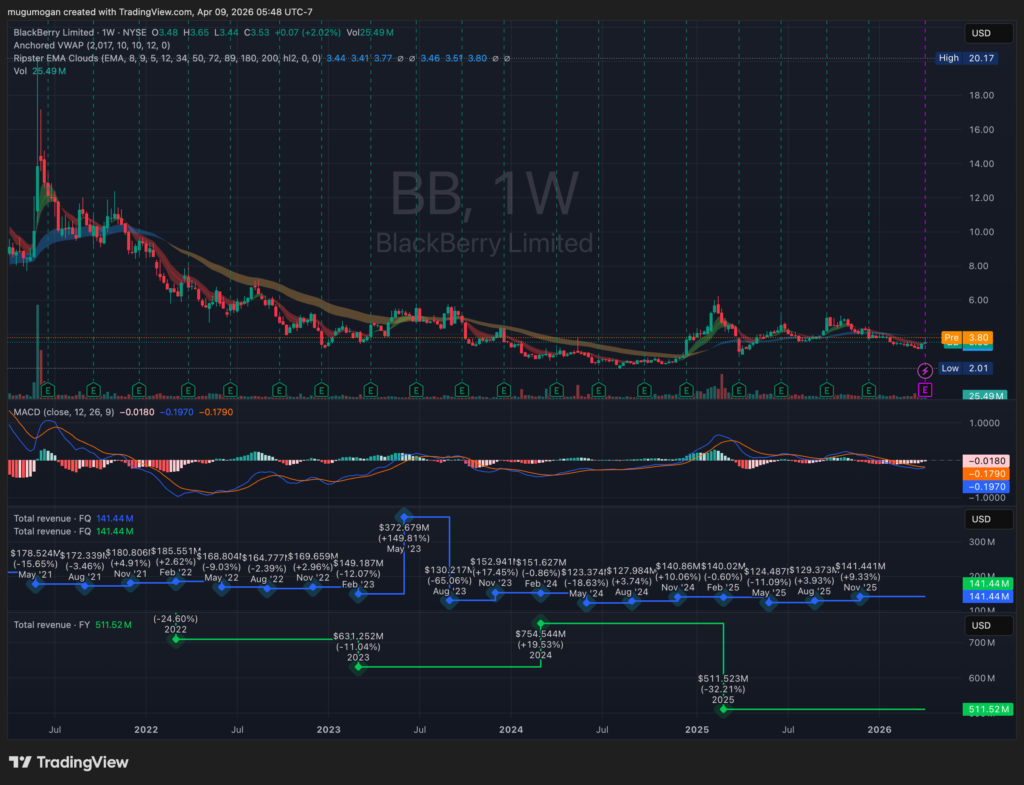Image resolution: width=1024 pixels, height=785 pixels.
Task: Click the orange Pre 3.80 price label
Action: coord(952,338)
